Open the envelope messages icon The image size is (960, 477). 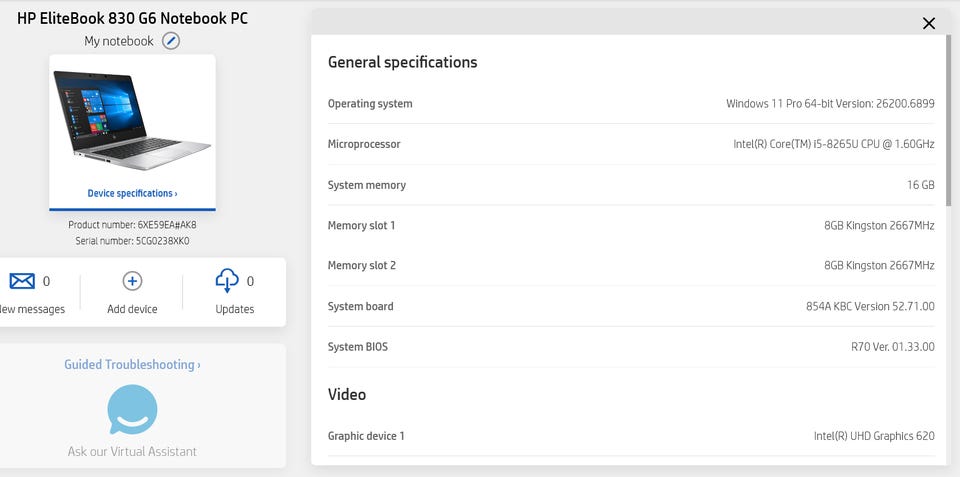click(x=22, y=281)
